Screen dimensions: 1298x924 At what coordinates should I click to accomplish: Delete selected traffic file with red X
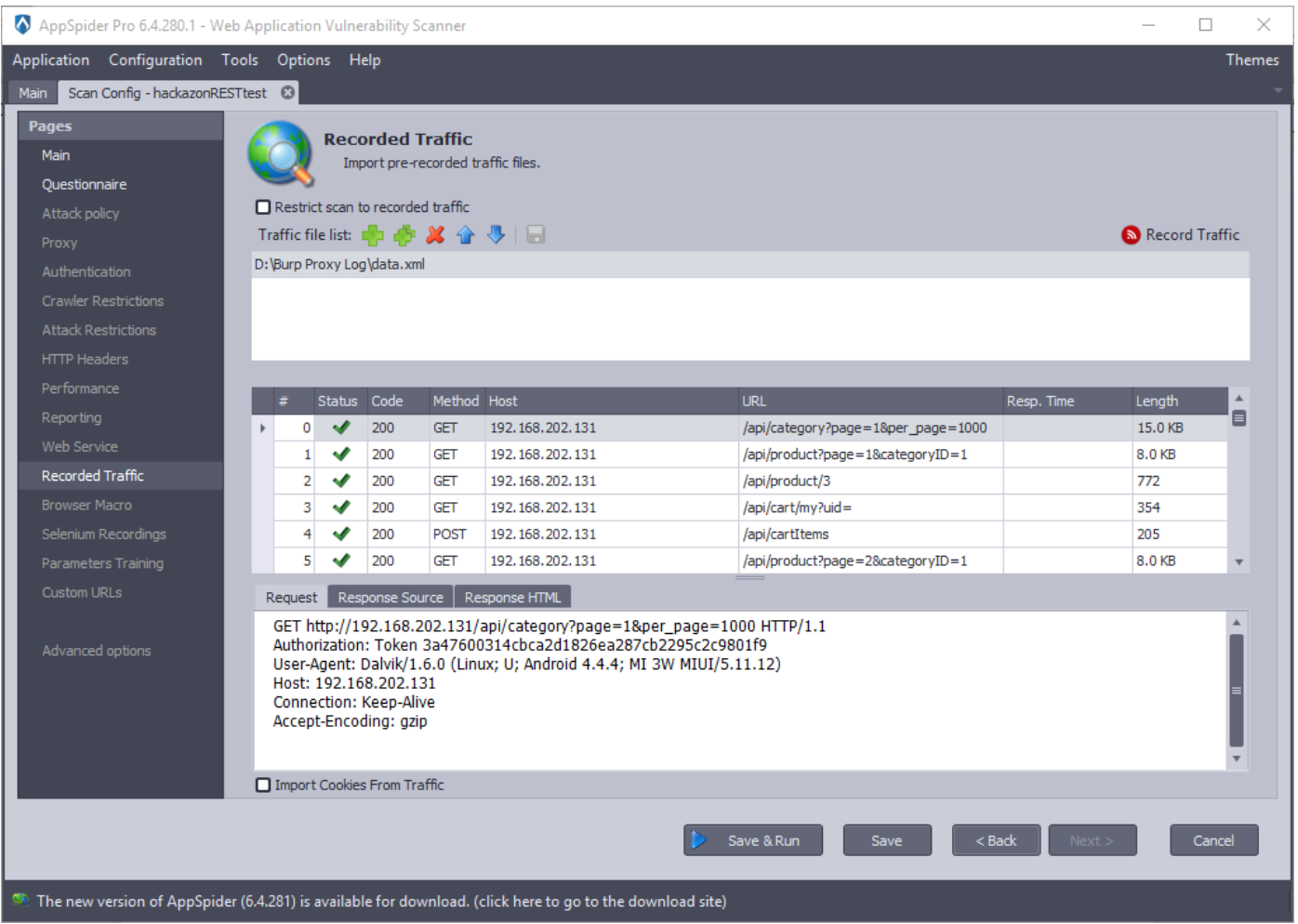pyautogui.click(x=435, y=235)
